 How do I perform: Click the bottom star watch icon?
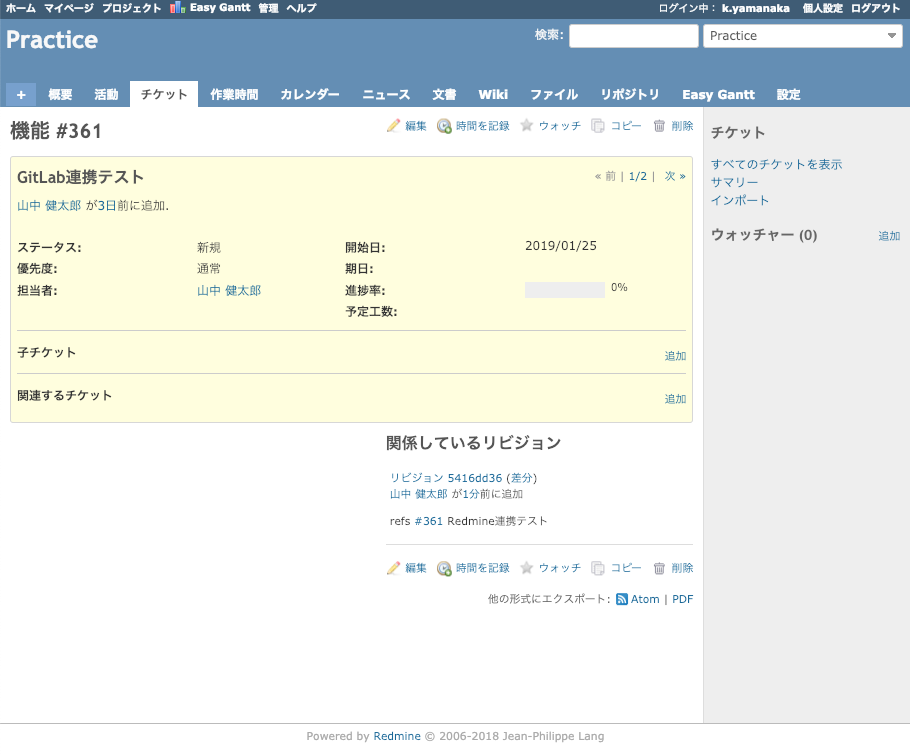(527, 568)
